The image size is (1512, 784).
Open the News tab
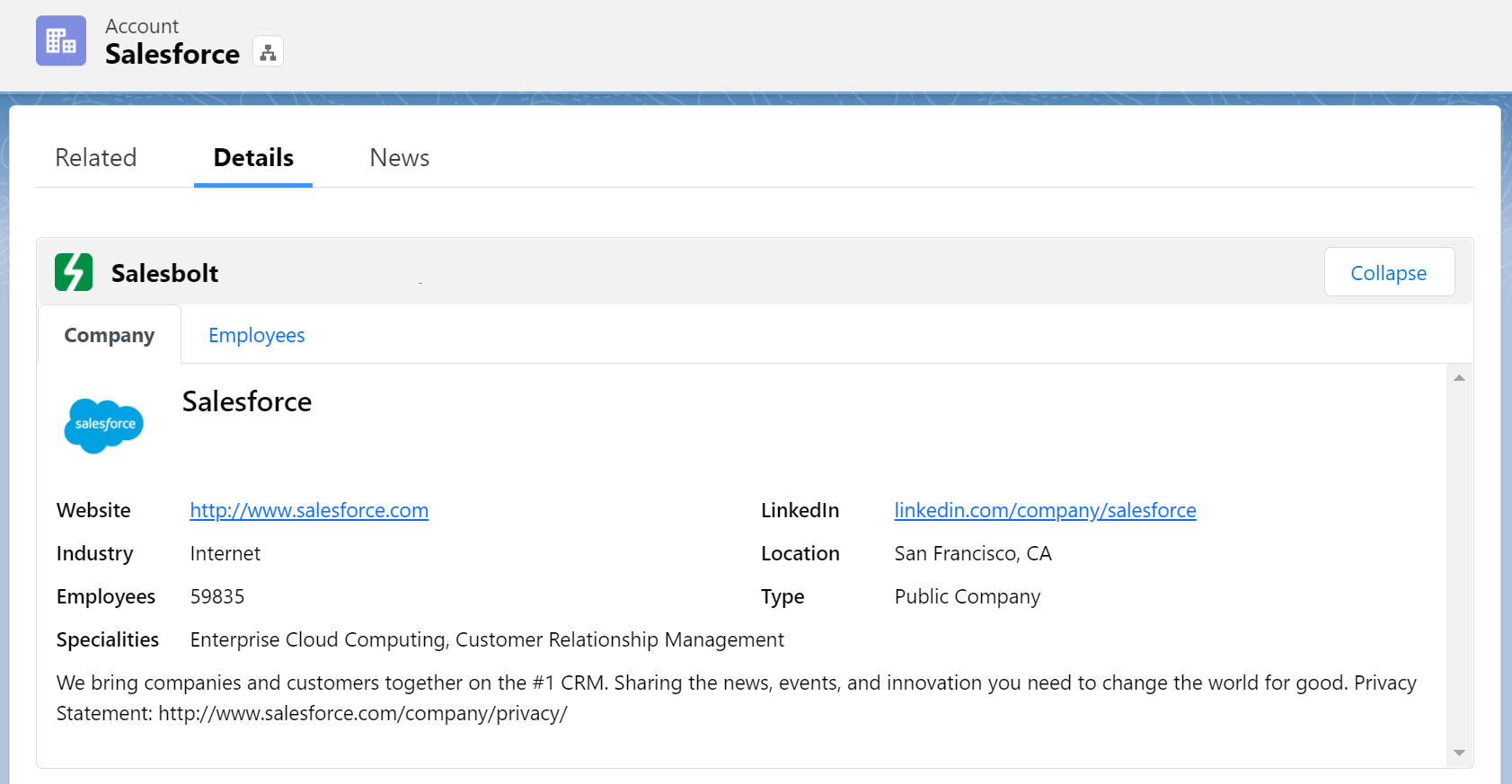(x=400, y=158)
